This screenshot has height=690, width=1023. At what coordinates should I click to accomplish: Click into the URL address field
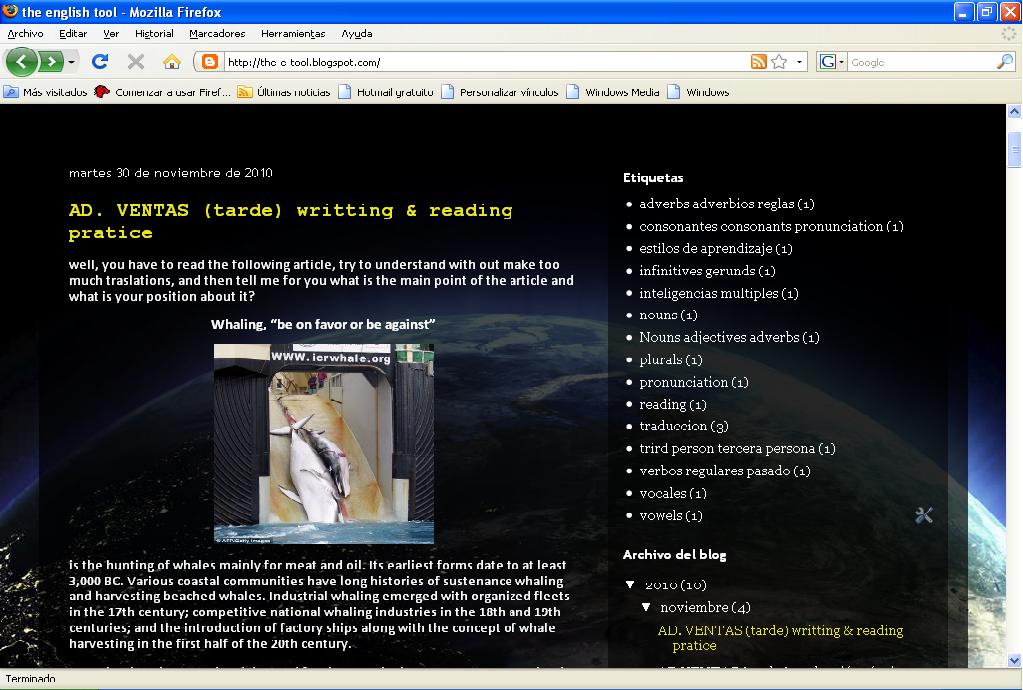click(x=486, y=62)
